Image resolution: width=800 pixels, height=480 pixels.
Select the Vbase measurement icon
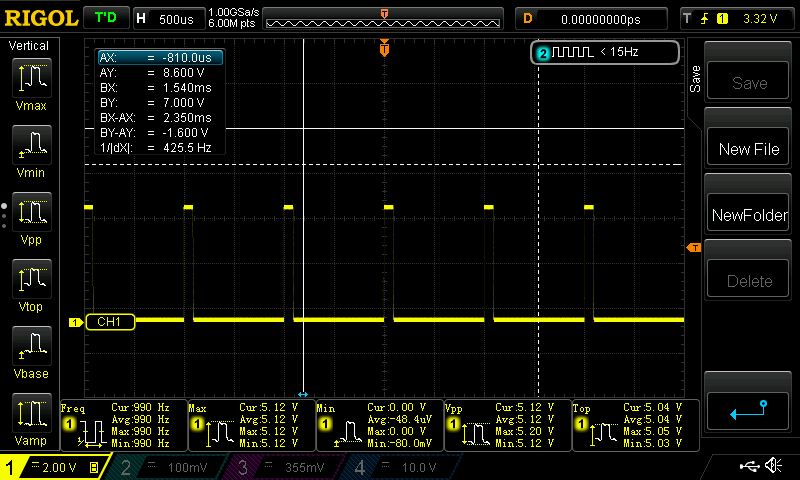click(x=32, y=347)
